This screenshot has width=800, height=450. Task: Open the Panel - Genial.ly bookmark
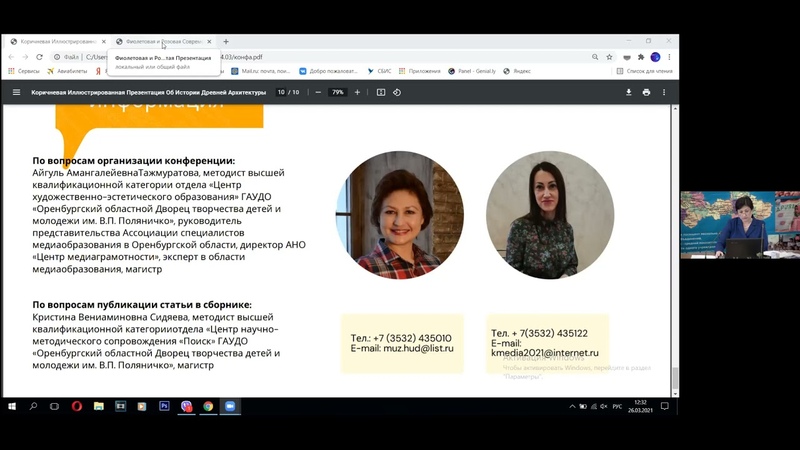(x=472, y=71)
